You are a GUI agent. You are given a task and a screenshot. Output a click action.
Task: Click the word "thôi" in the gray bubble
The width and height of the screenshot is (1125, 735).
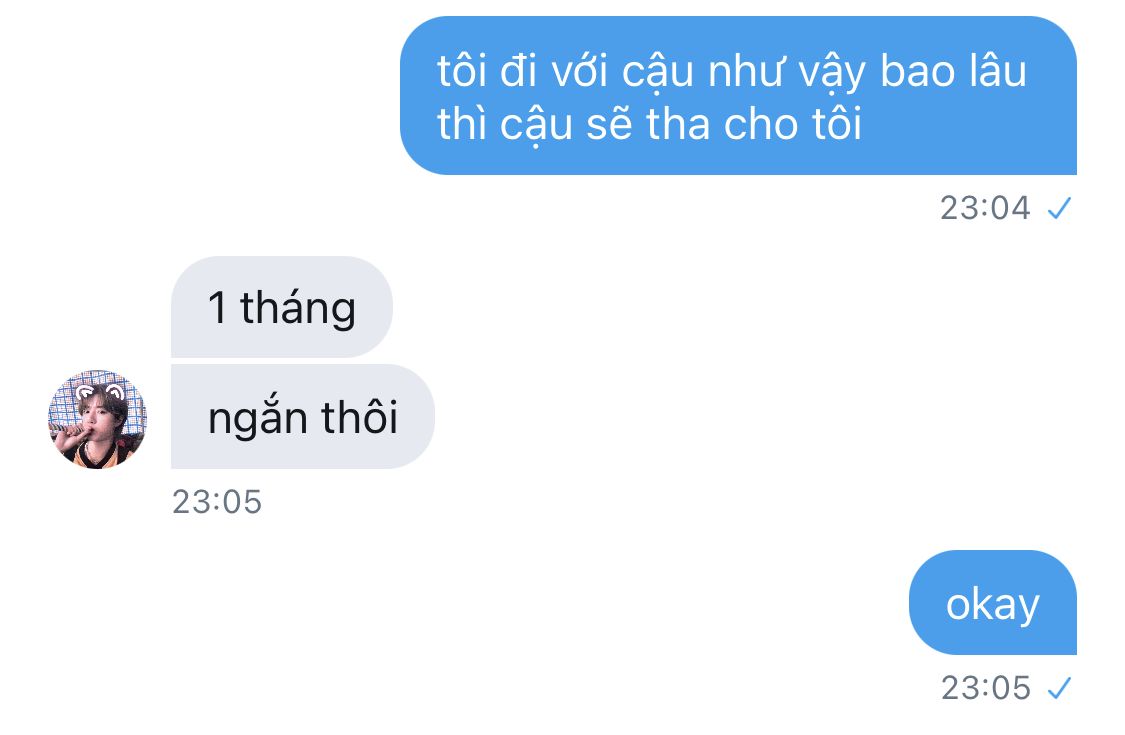point(359,416)
